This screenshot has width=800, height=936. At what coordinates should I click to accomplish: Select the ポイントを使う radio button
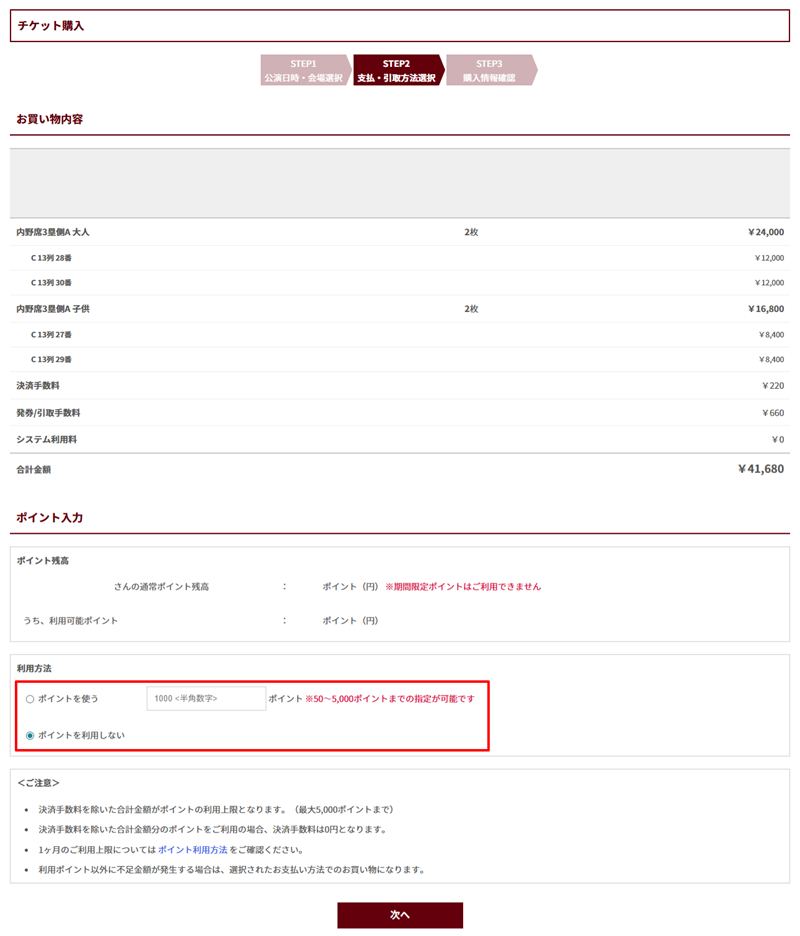pos(30,698)
